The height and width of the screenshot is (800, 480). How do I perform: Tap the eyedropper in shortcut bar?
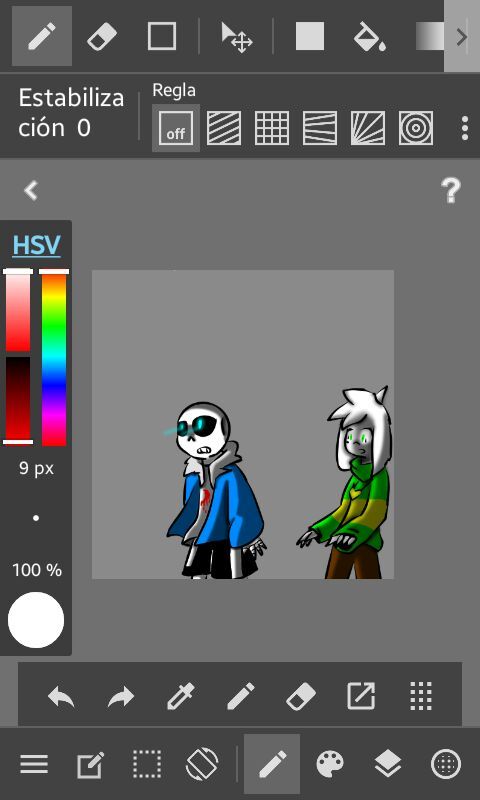click(x=181, y=696)
